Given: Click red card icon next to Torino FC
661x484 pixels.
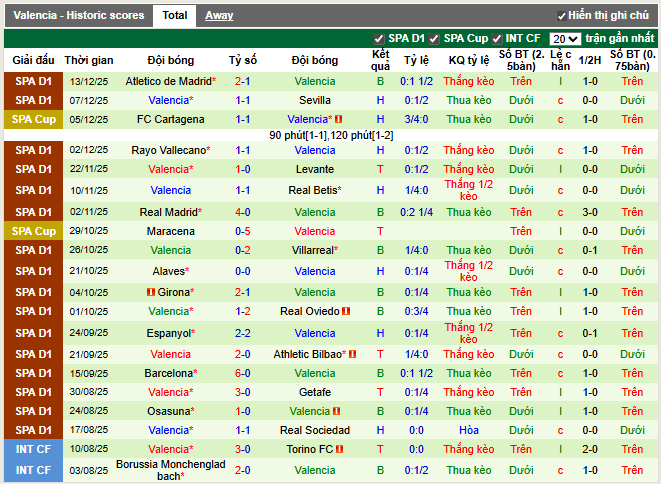Looking at the screenshot, I should pos(339,449).
